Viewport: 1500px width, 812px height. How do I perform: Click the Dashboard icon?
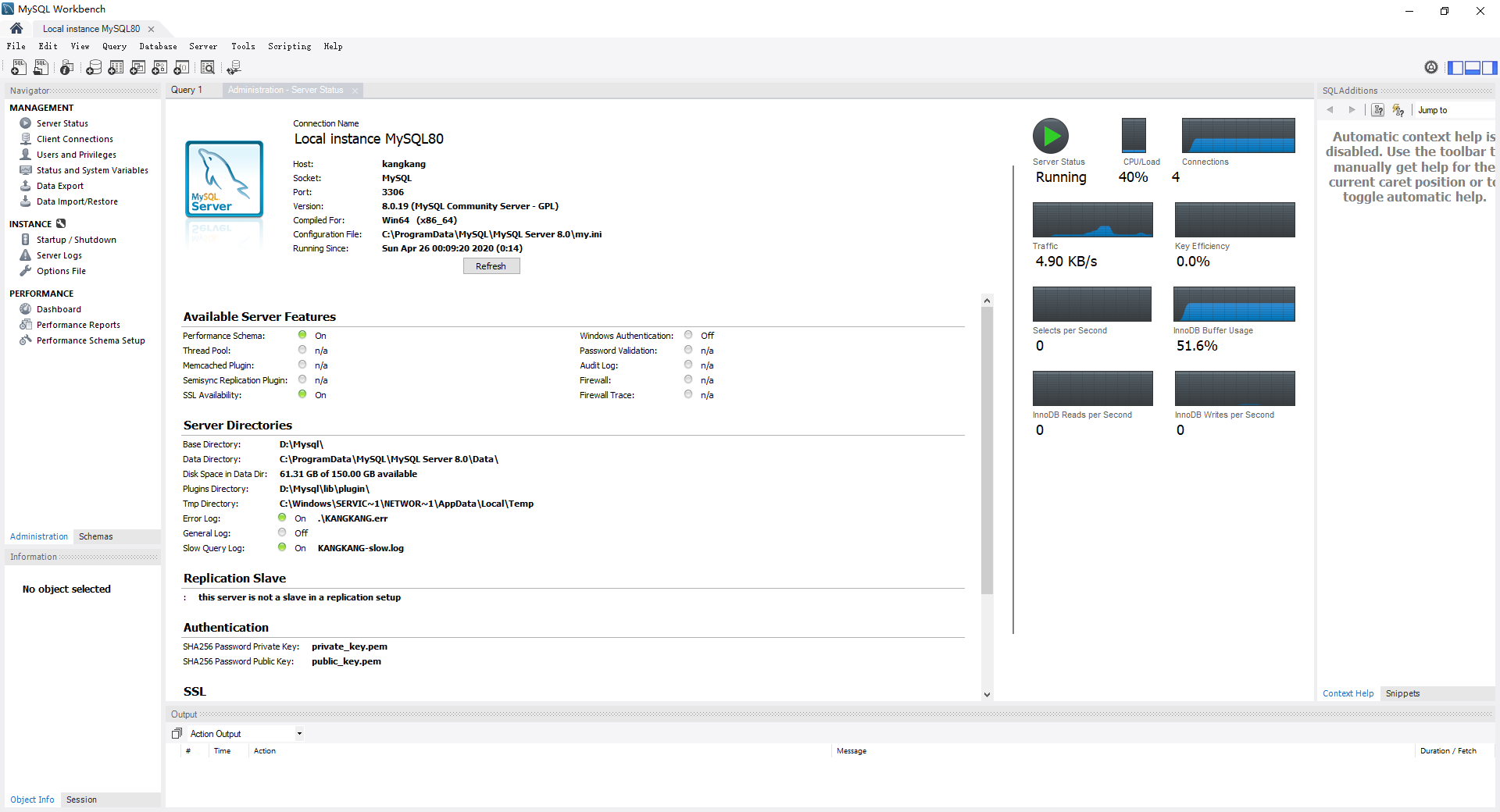pos(26,309)
